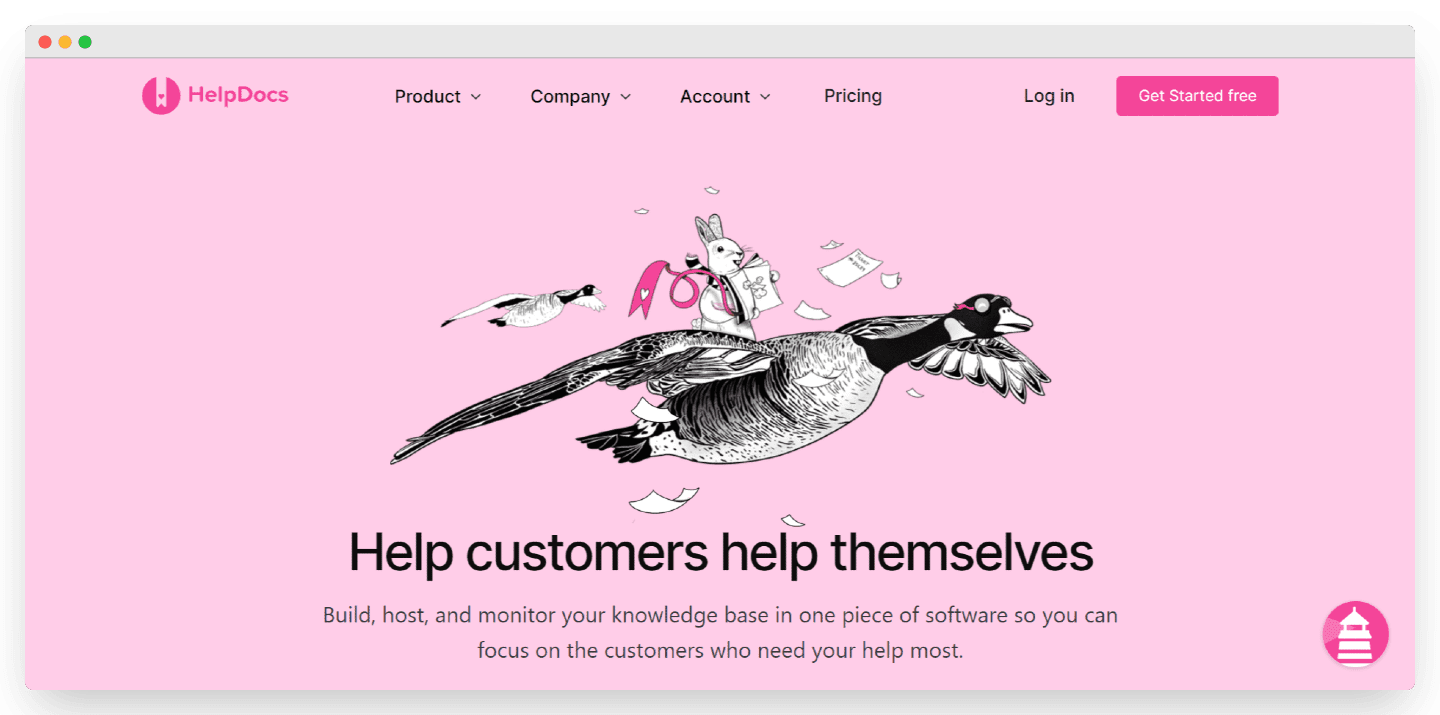1440x715 pixels.
Task: Click the small flying goose illustration
Action: (x=525, y=306)
